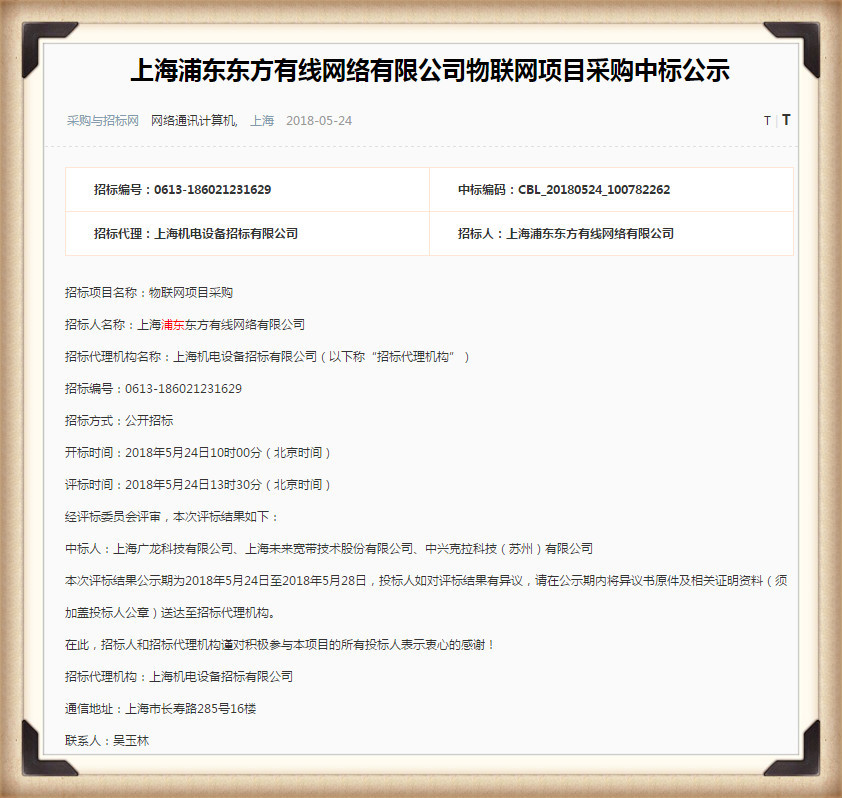The height and width of the screenshot is (798, 842).
Task: Click winner name 上海广龙科技有限公司
Action: [x=173, y=548]
